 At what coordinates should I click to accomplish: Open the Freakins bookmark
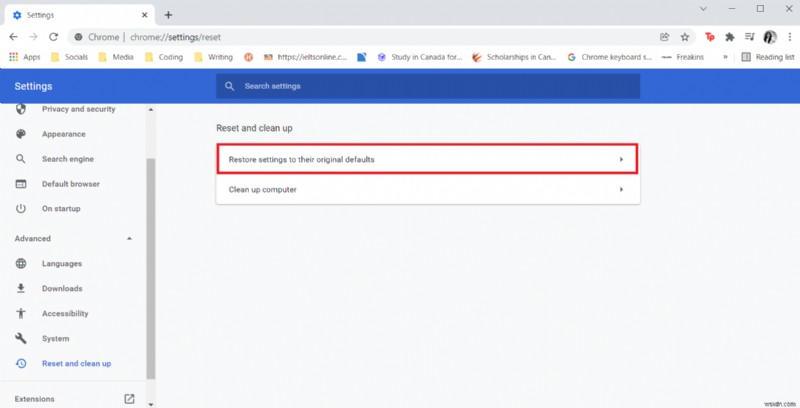[683, 57]
